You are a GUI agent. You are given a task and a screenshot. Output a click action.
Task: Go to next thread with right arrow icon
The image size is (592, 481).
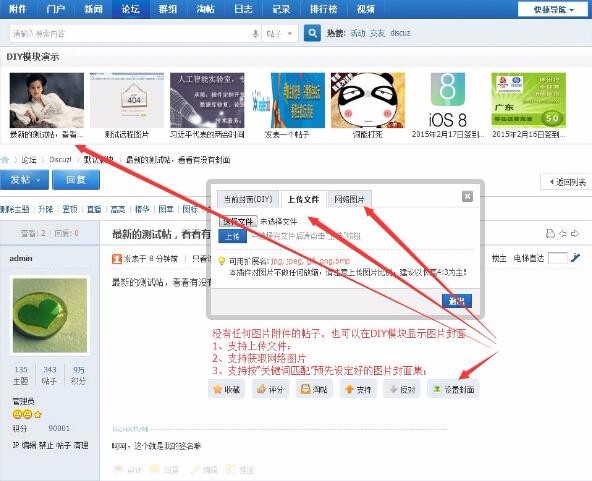(575, 234)
